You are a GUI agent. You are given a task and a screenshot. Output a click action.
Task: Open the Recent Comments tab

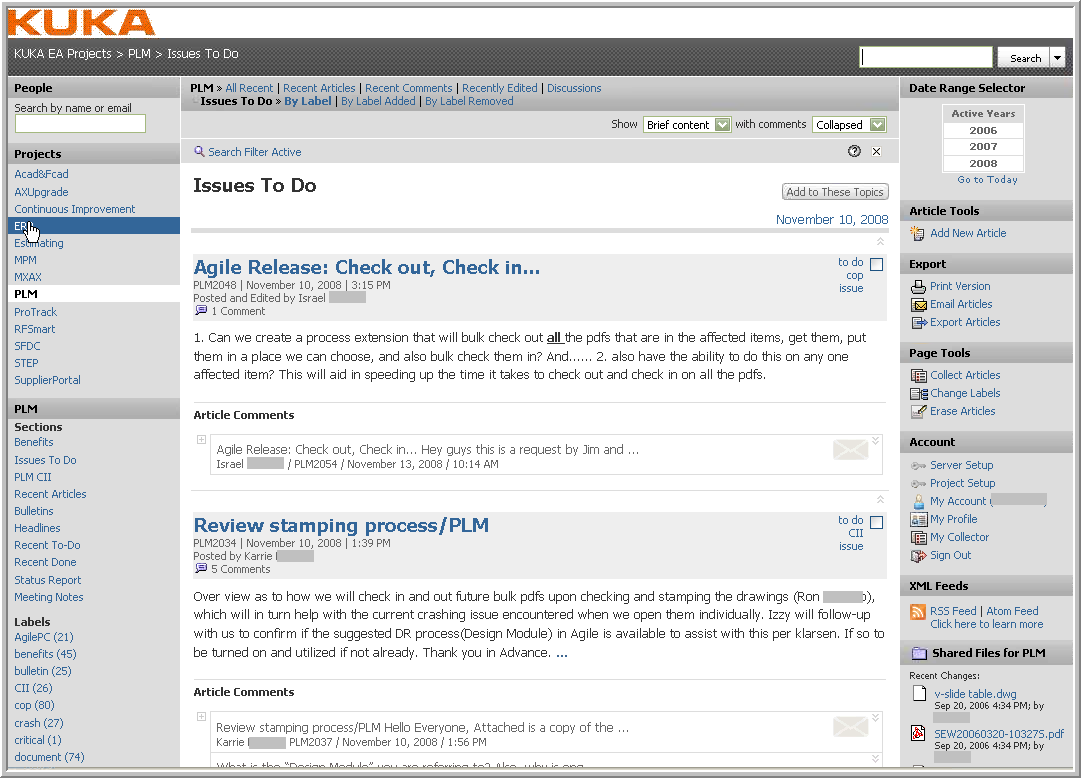[409, 88]
